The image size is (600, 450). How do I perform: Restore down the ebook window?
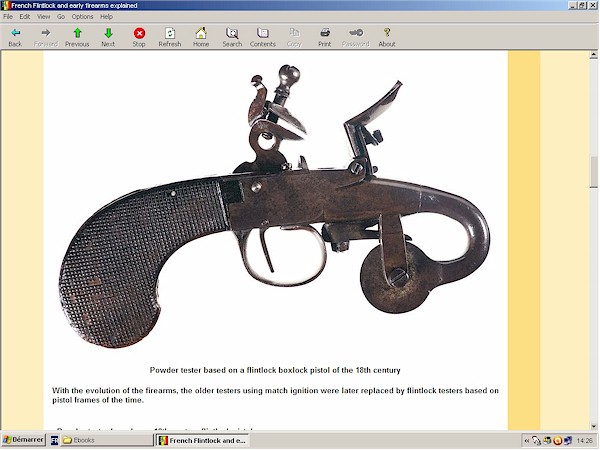click(x=582, y=5)
